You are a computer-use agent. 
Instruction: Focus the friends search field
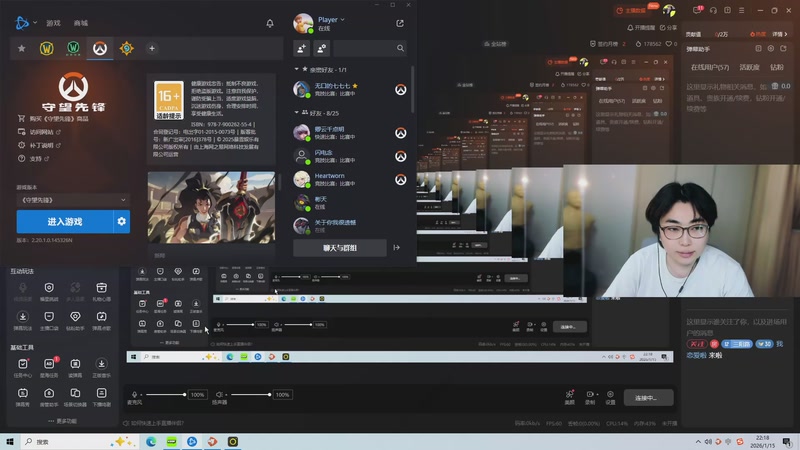pyautogui.click(x=370, y=48)
